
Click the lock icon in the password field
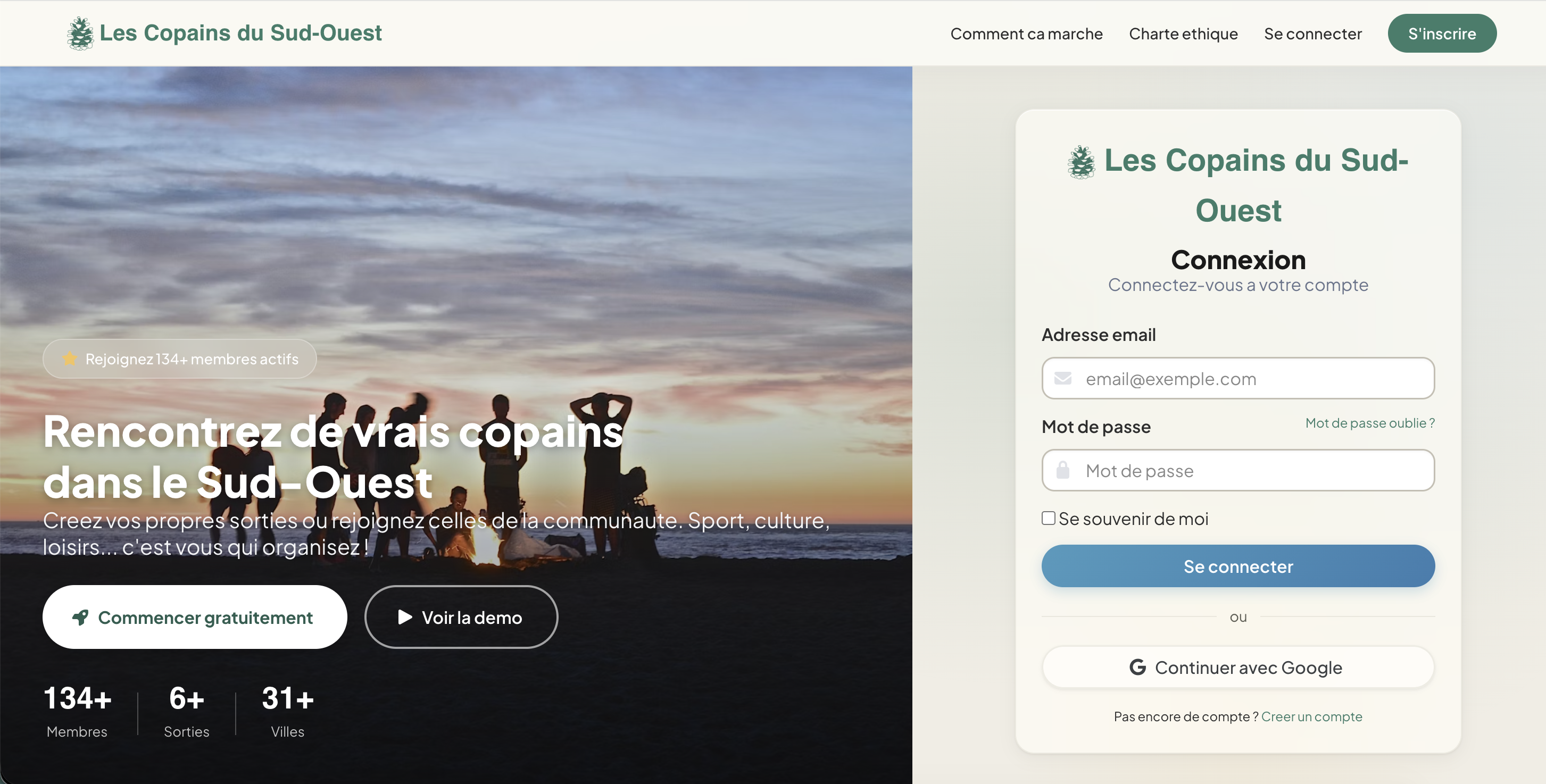(1063, 470)
